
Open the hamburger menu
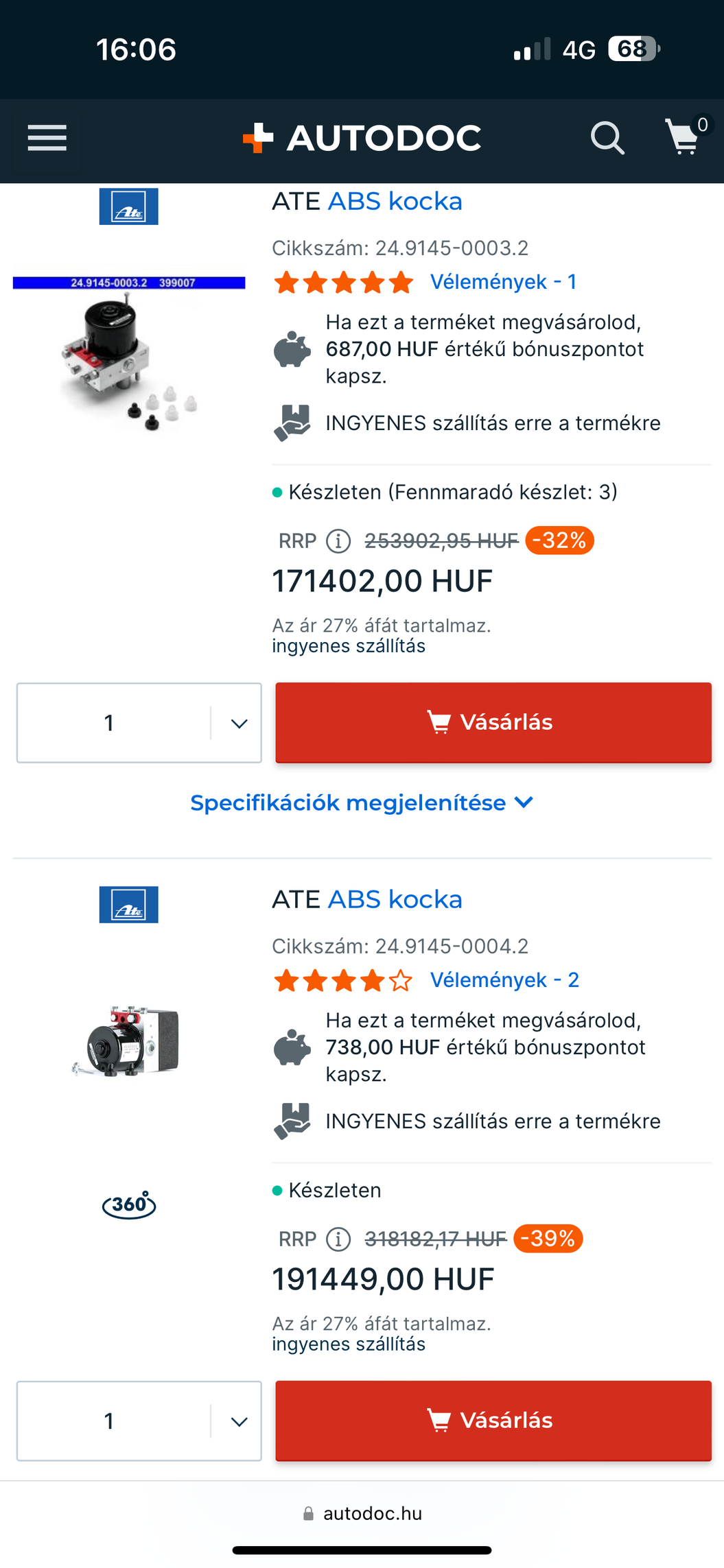[x=47, y=138]
